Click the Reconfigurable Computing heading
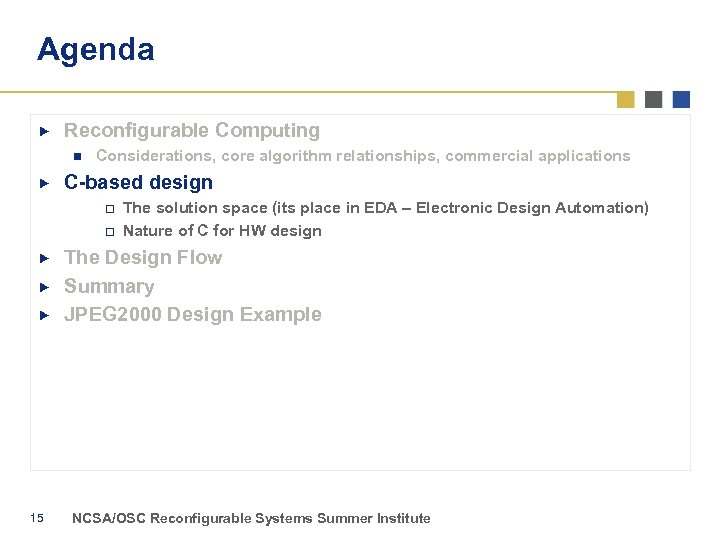Image resolution: width=720 pixels, height=540 pixels. tap(192, 130)
